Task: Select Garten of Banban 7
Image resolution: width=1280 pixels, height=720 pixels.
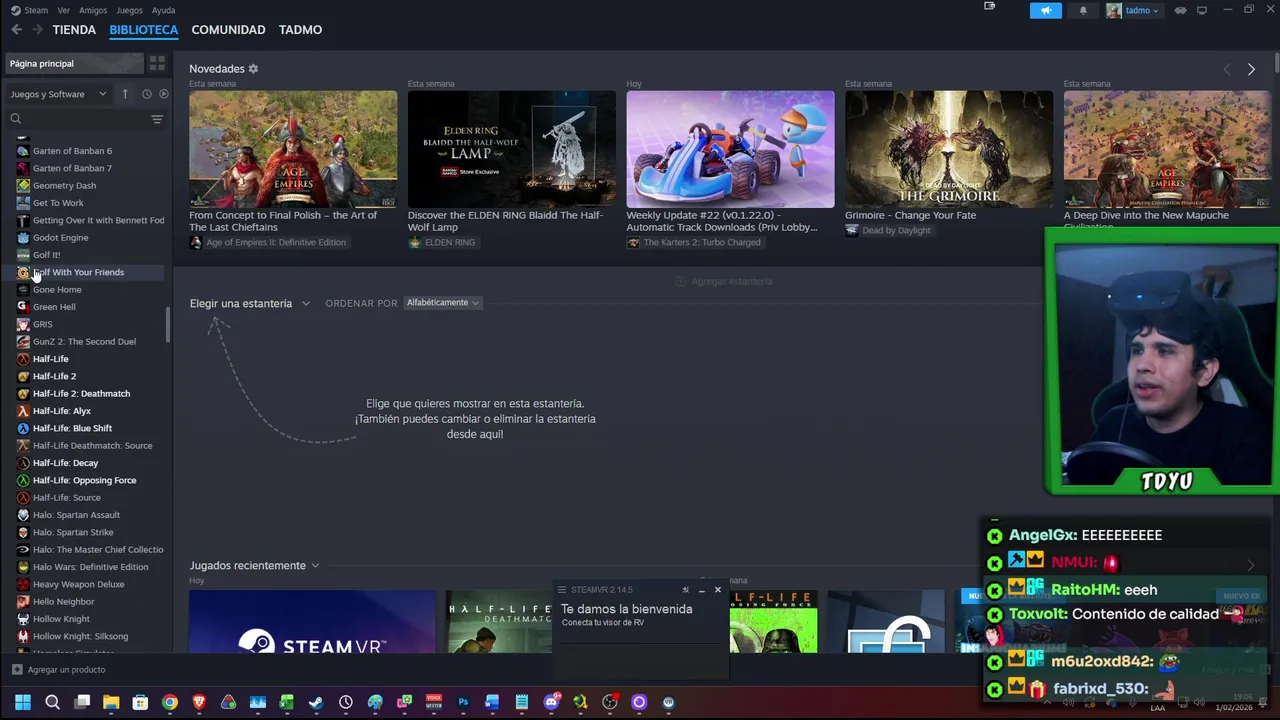Action: point(72,168)
